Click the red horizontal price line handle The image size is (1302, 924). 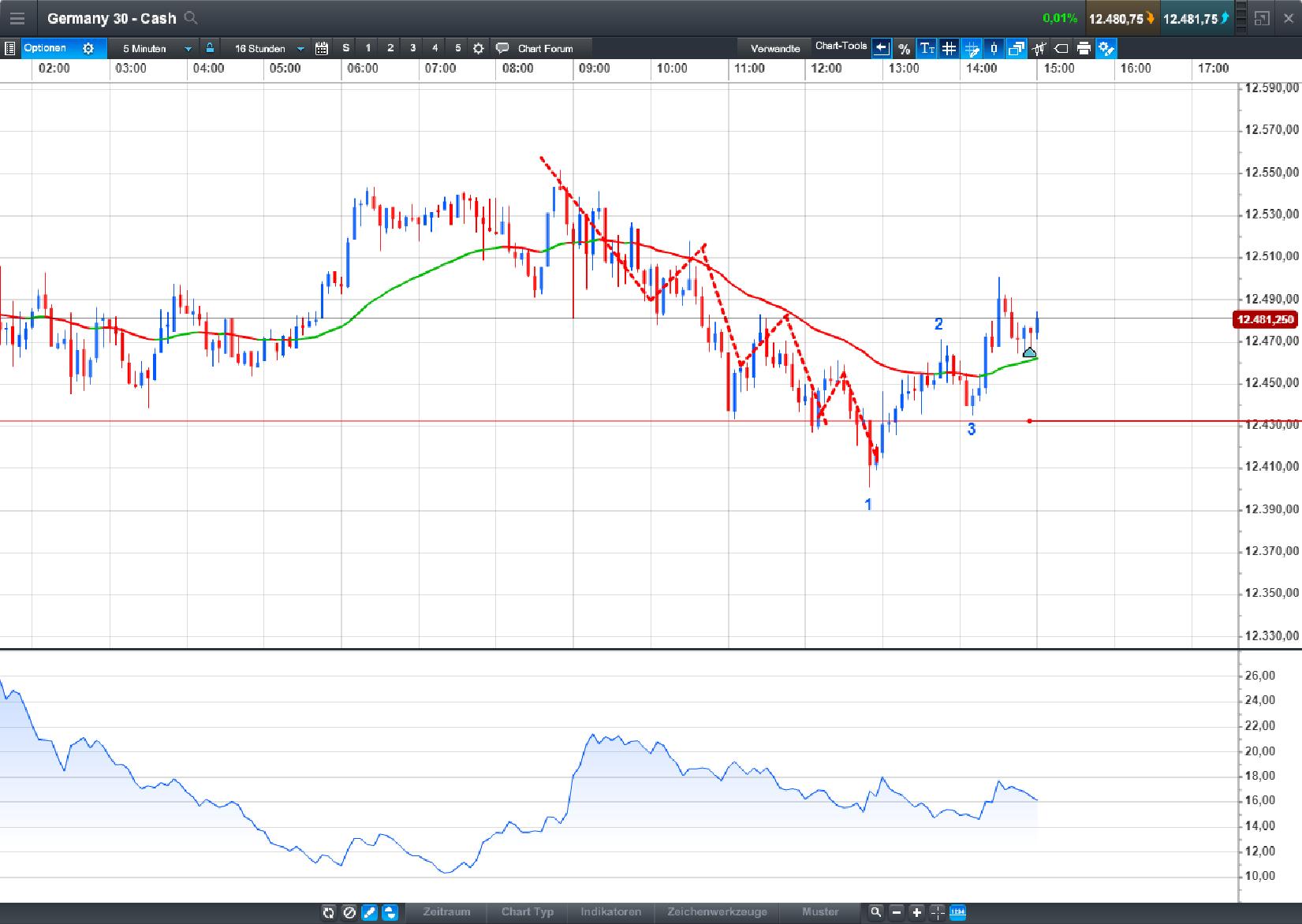click(x=1029, y=421)
